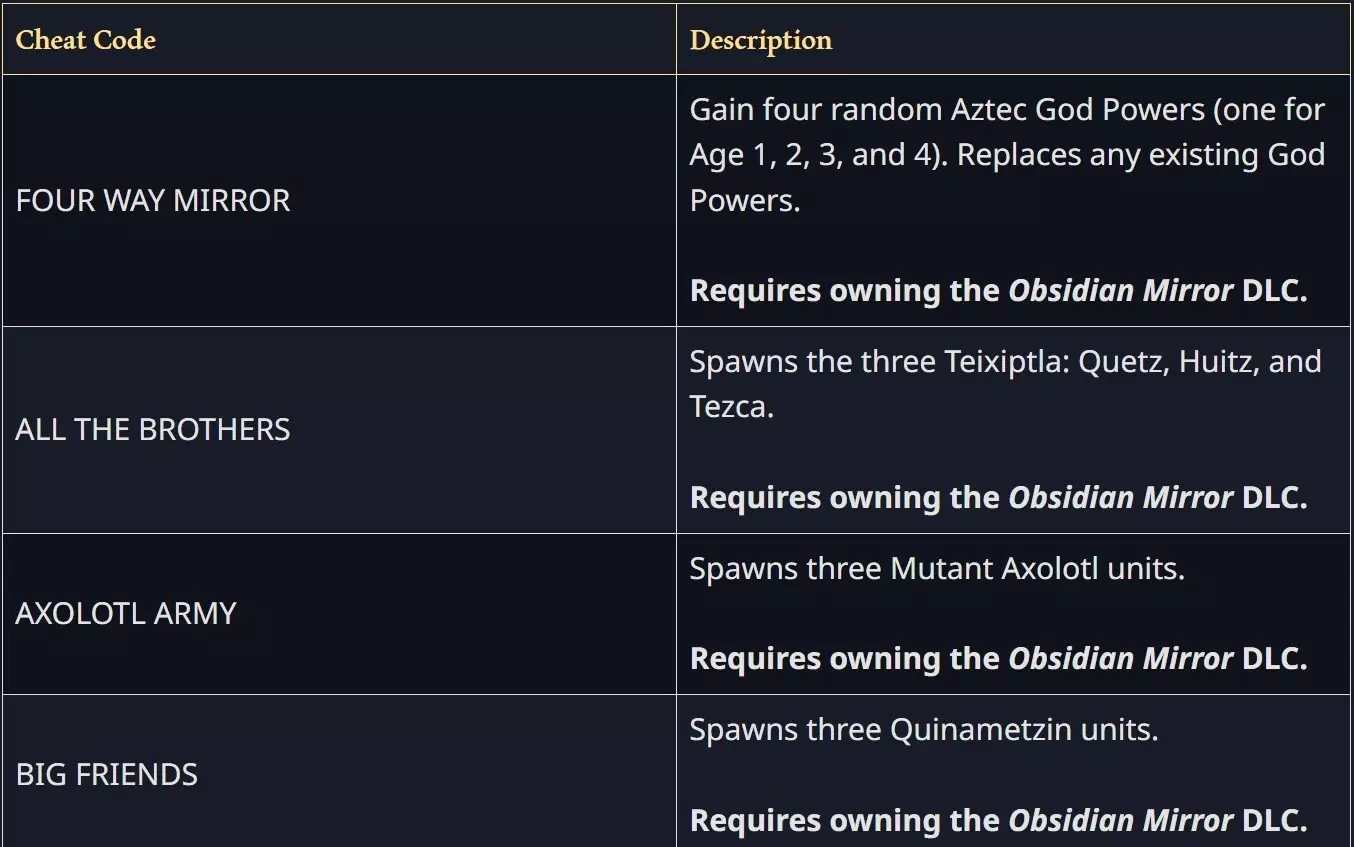Click the DLC requirement in FOUR WAY MIRROR row

pos(998,291)
